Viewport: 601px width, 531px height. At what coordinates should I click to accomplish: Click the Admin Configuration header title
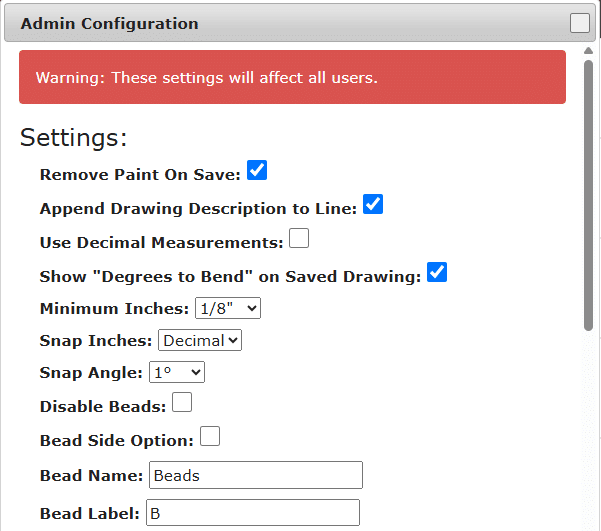tap(110, 24)
